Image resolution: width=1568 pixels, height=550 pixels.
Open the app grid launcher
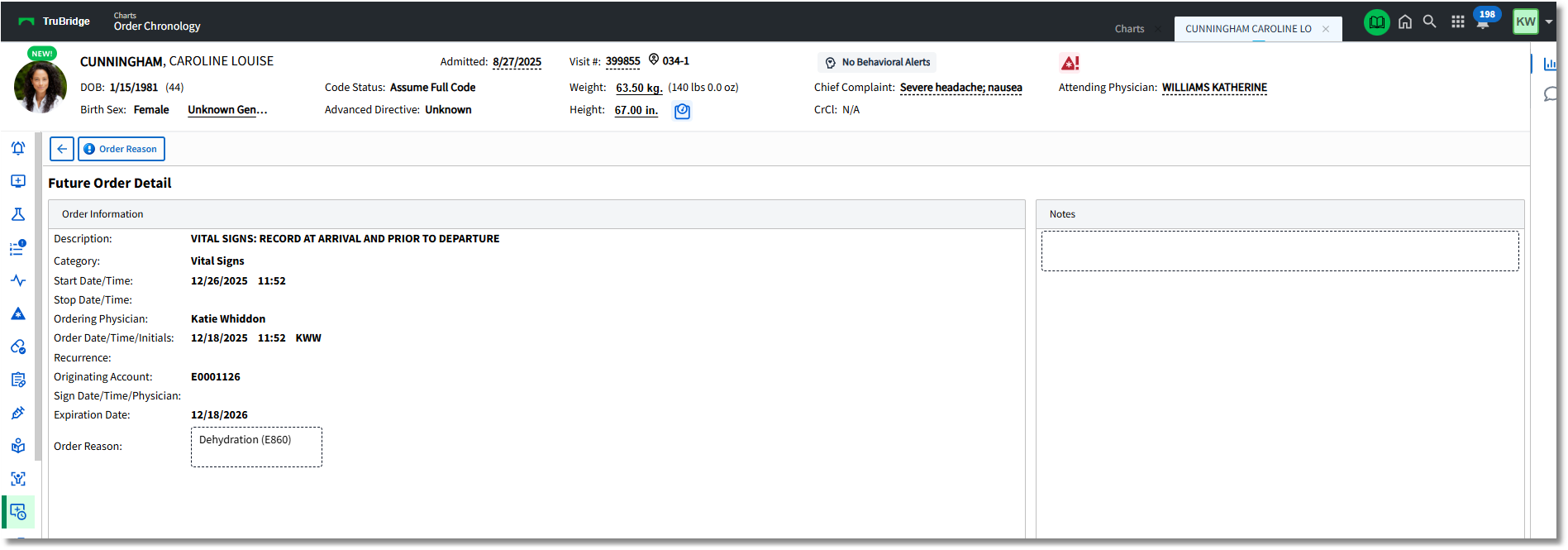(x=1457, y=22)
